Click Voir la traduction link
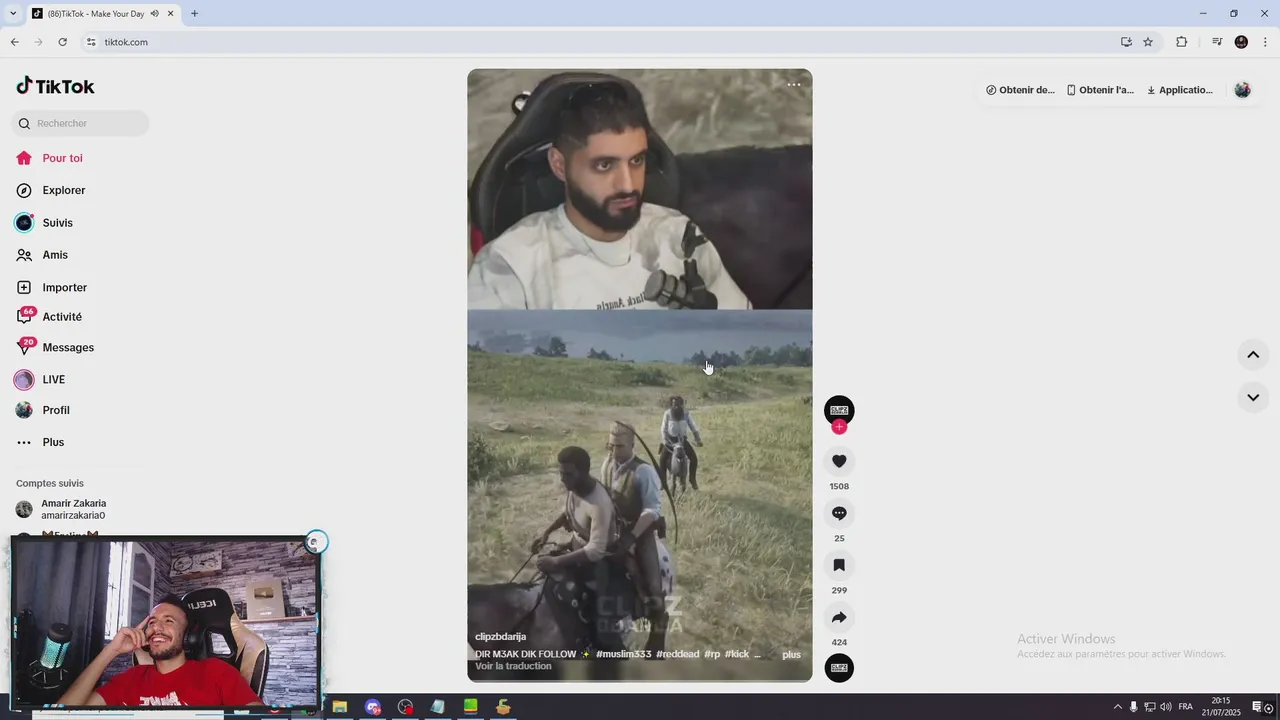 [x=513, y=666]
